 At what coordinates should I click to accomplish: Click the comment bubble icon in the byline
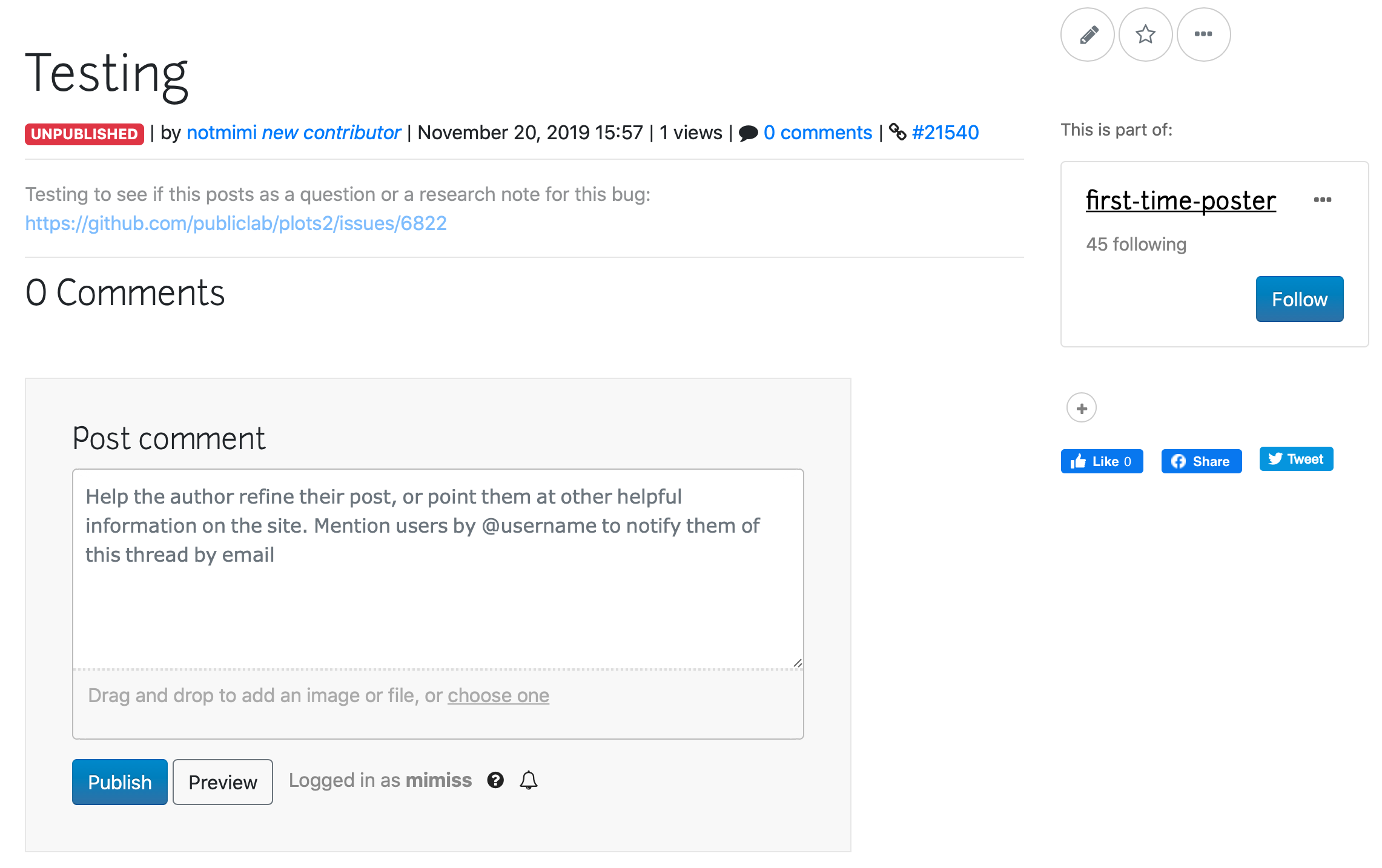748,132
